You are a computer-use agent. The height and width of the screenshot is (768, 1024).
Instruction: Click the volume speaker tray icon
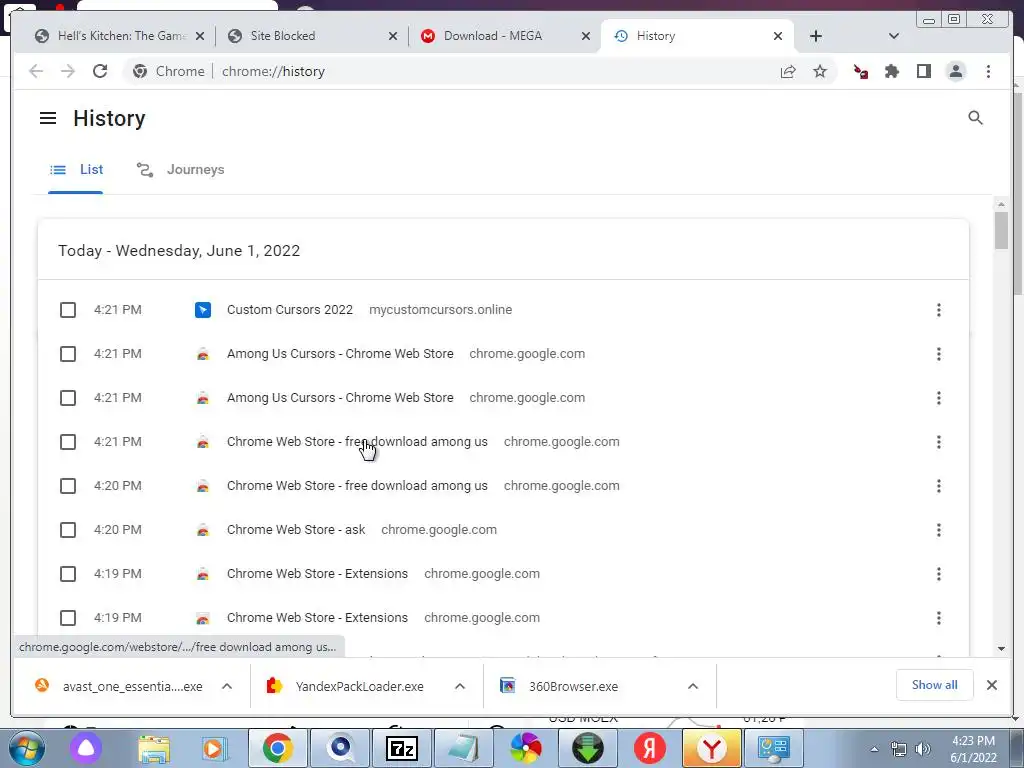pyautogui.click(x=923, y=749)
